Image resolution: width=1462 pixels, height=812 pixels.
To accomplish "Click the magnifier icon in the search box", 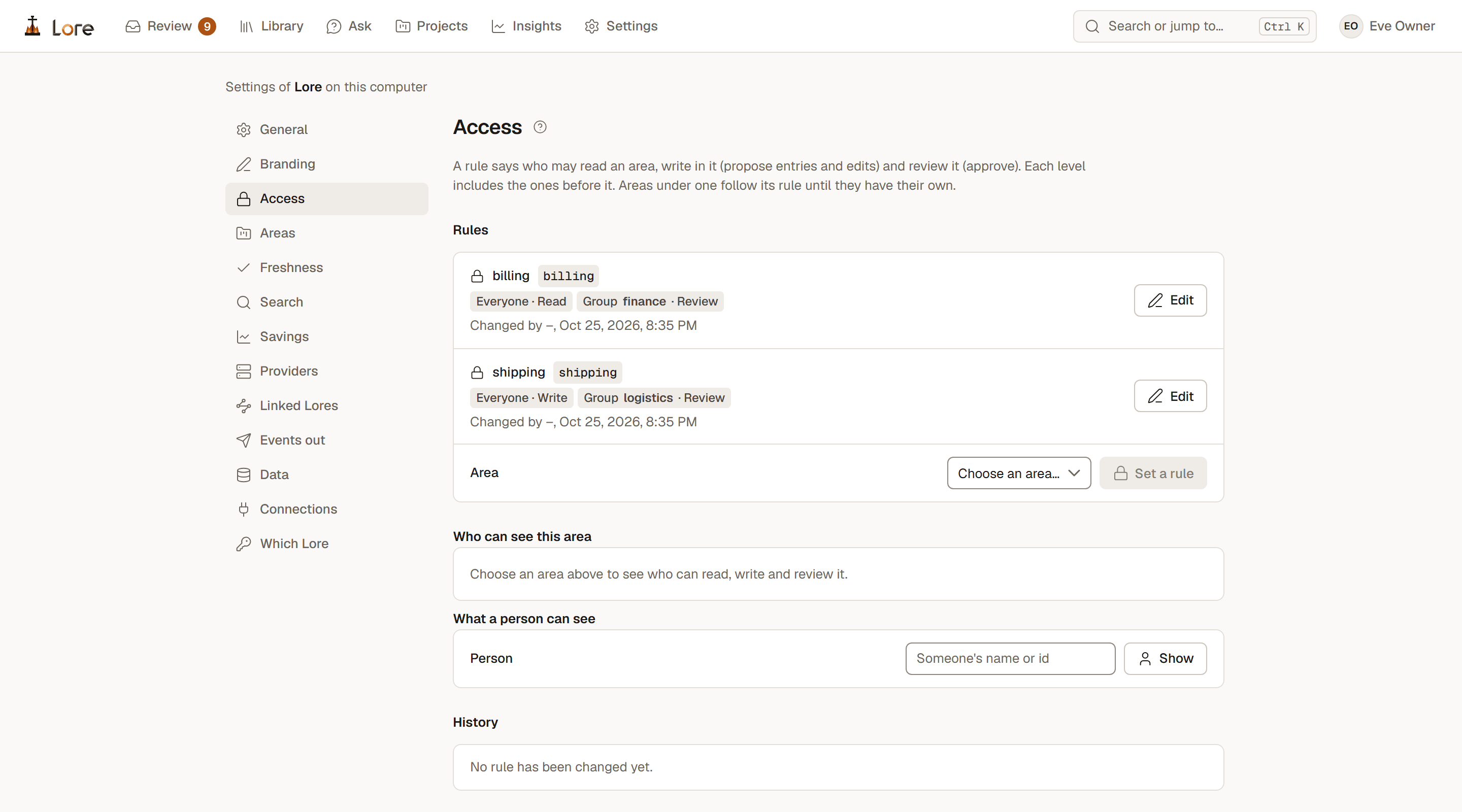I will [1092, 27].
